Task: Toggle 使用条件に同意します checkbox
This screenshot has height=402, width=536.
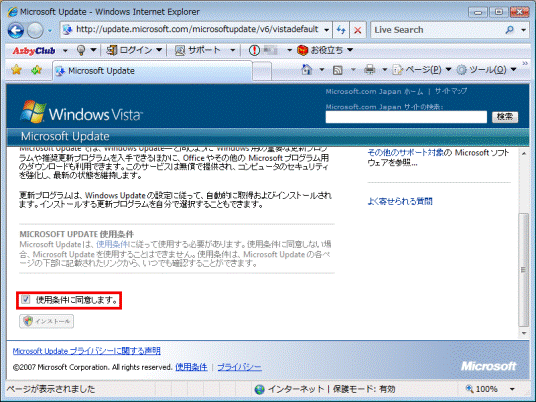Action: pyautogui.click(x=26, y=299)
